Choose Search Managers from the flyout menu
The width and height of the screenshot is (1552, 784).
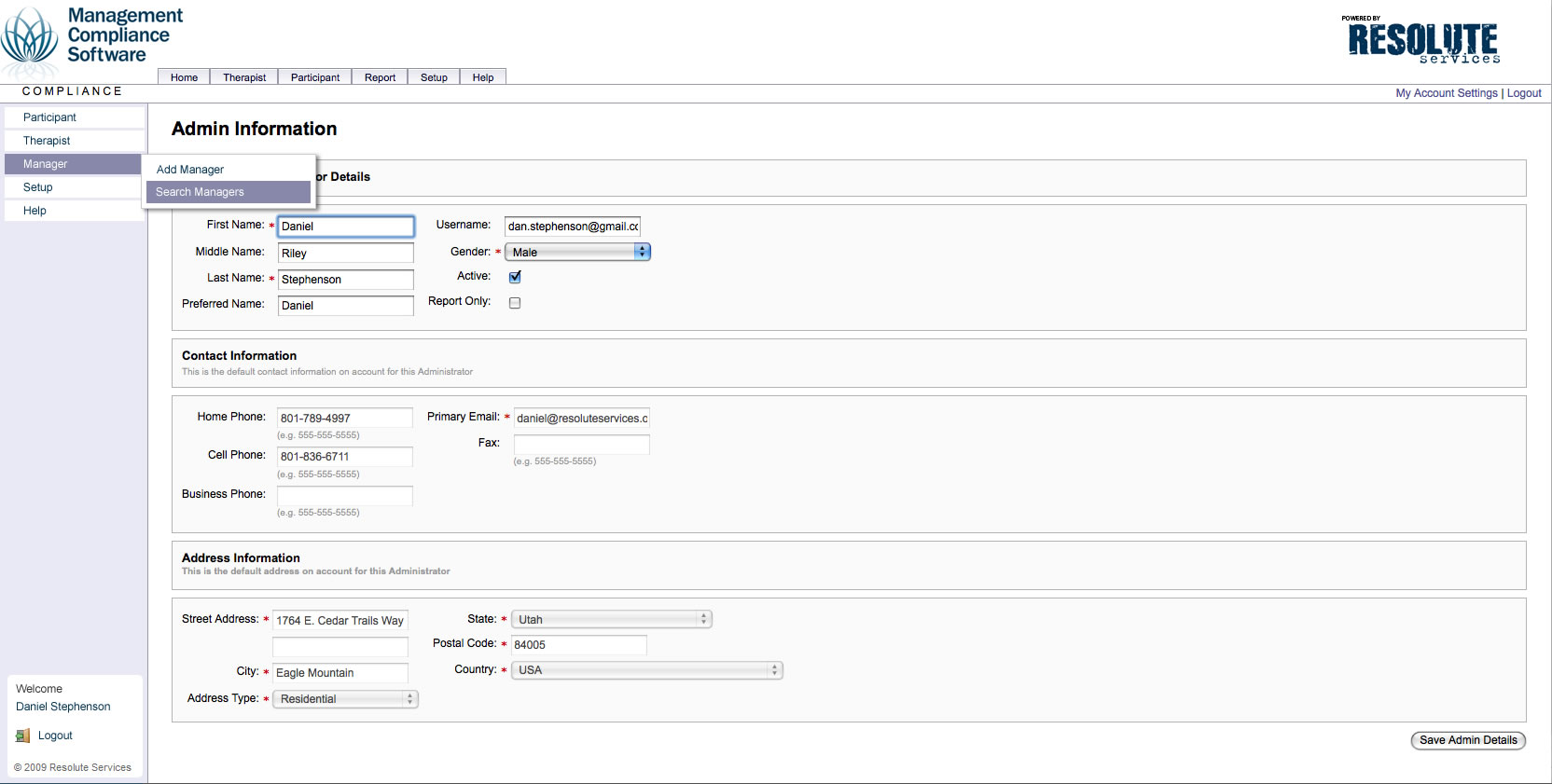(228, 192)
